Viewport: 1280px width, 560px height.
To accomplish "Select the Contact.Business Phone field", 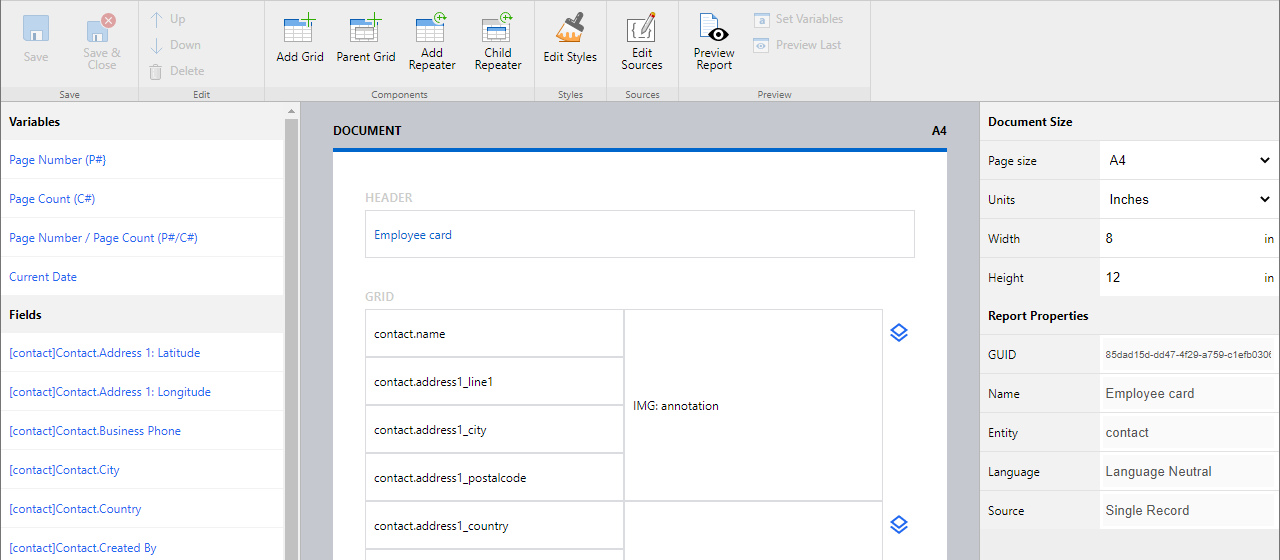I will (x=95, y=431).
